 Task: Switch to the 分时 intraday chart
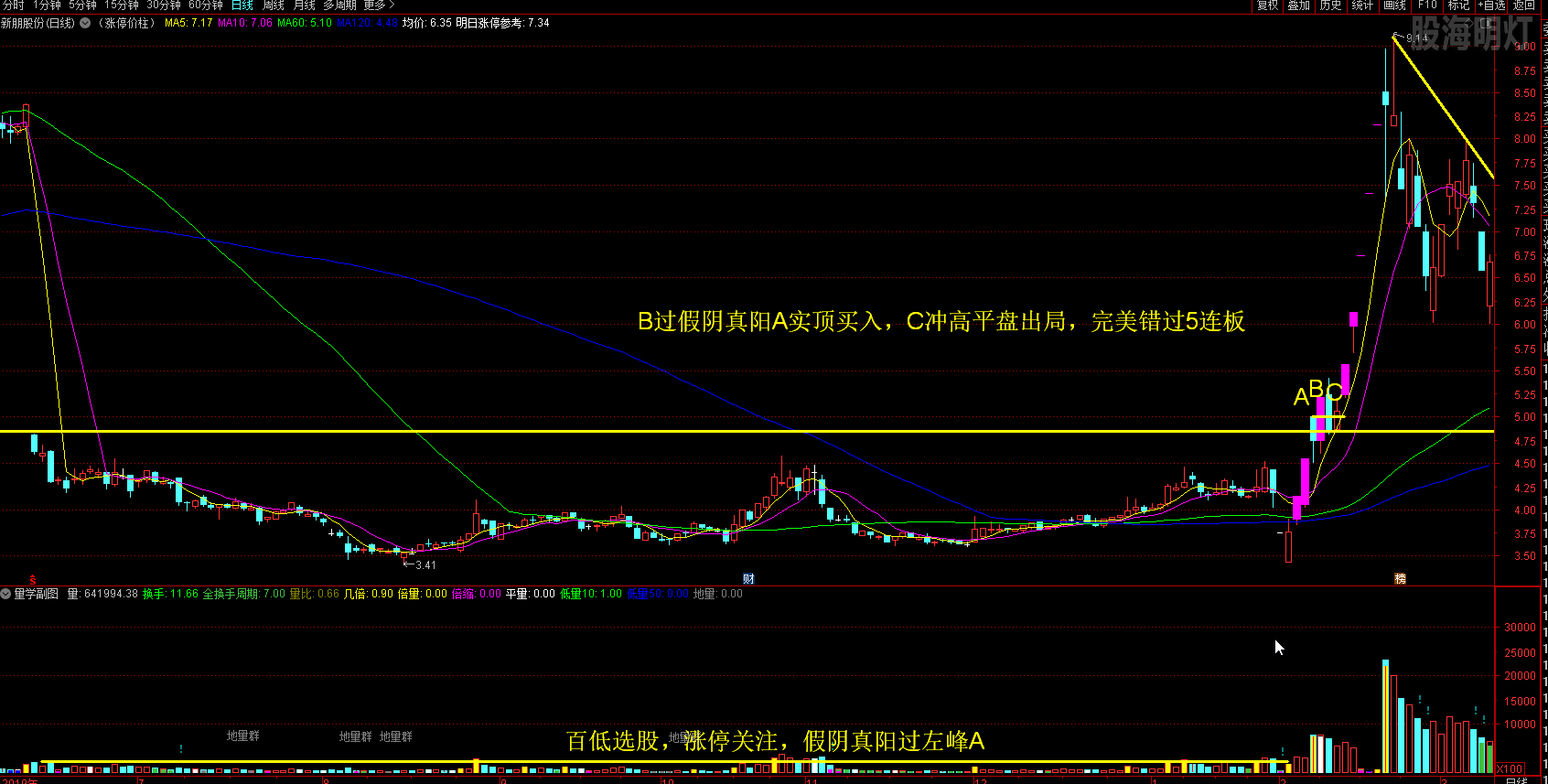(x=14, y=5)
